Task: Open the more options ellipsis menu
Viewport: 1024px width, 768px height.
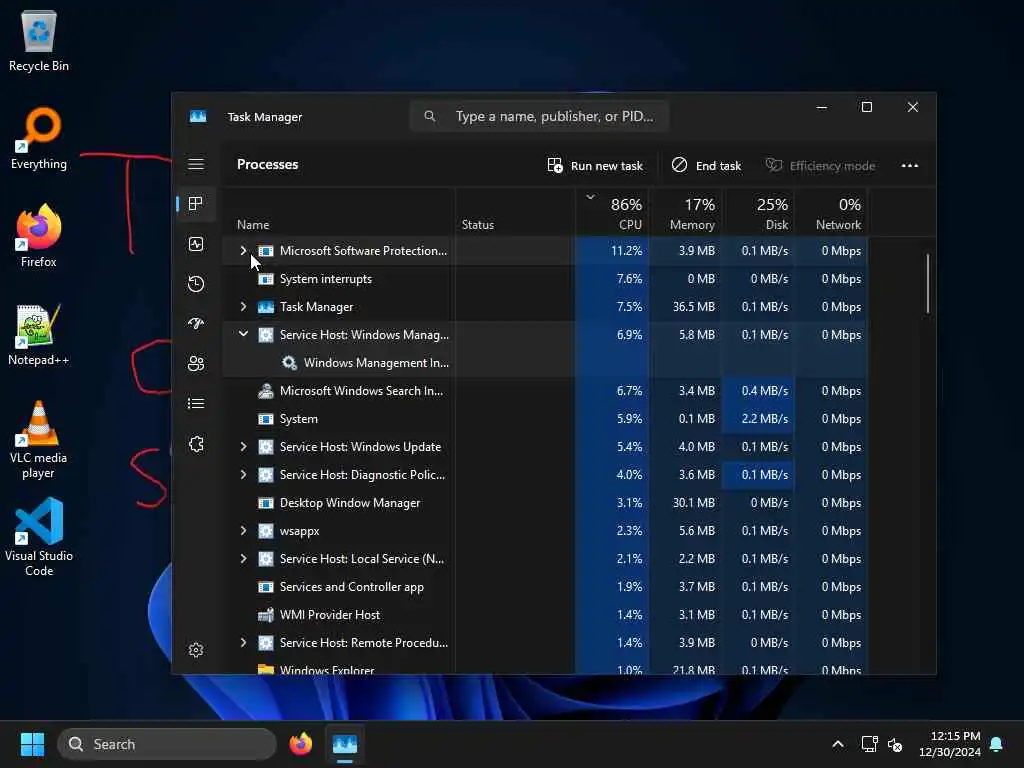Action: point(910,166)
